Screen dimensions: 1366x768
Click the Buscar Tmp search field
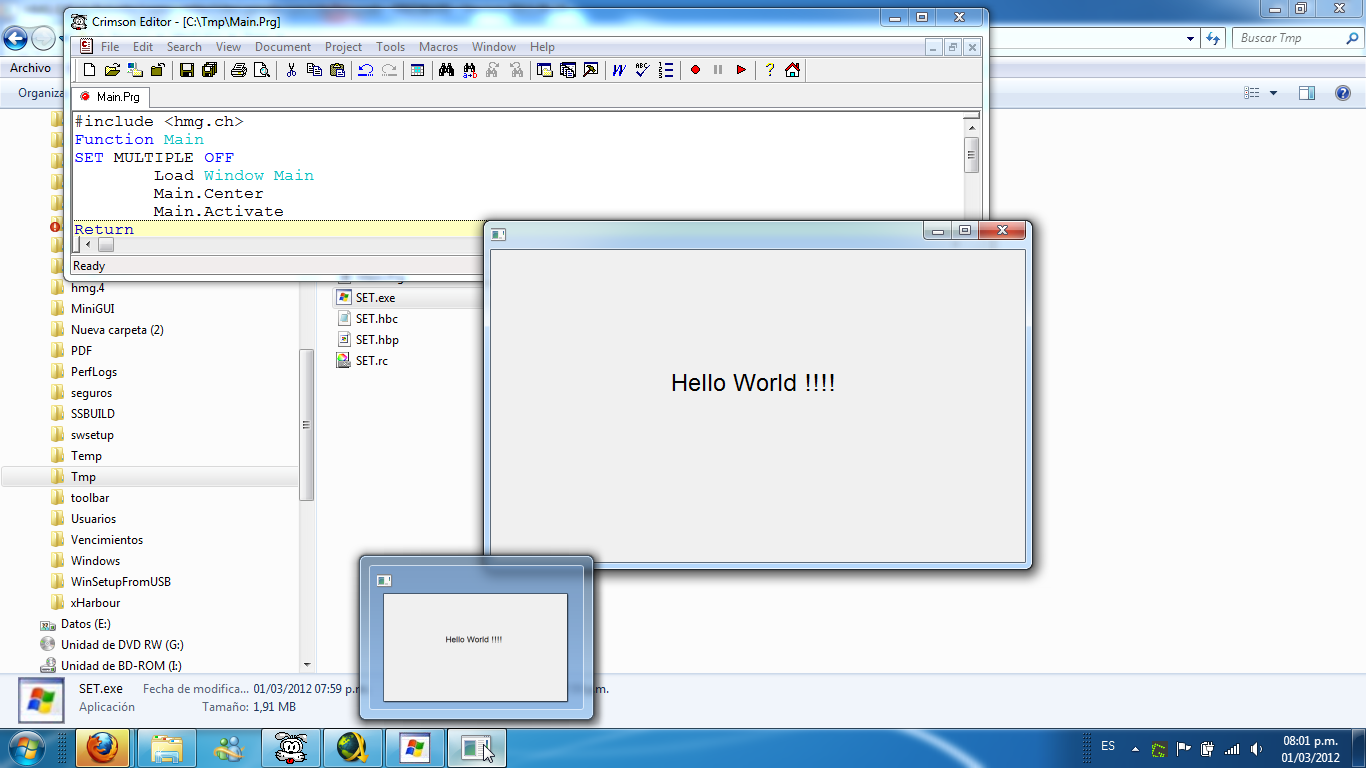[1296, 38]
